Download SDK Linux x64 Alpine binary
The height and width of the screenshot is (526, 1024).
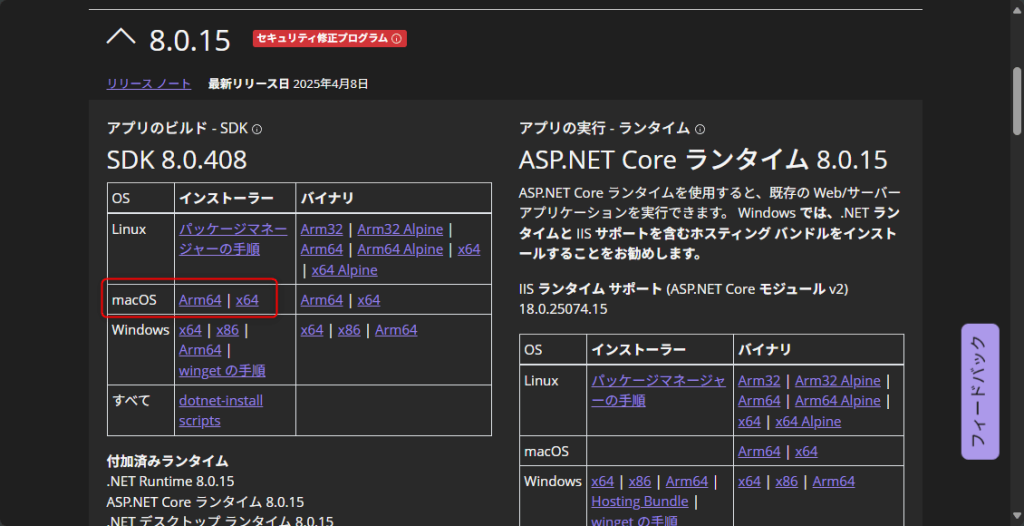tap(344, 270)
